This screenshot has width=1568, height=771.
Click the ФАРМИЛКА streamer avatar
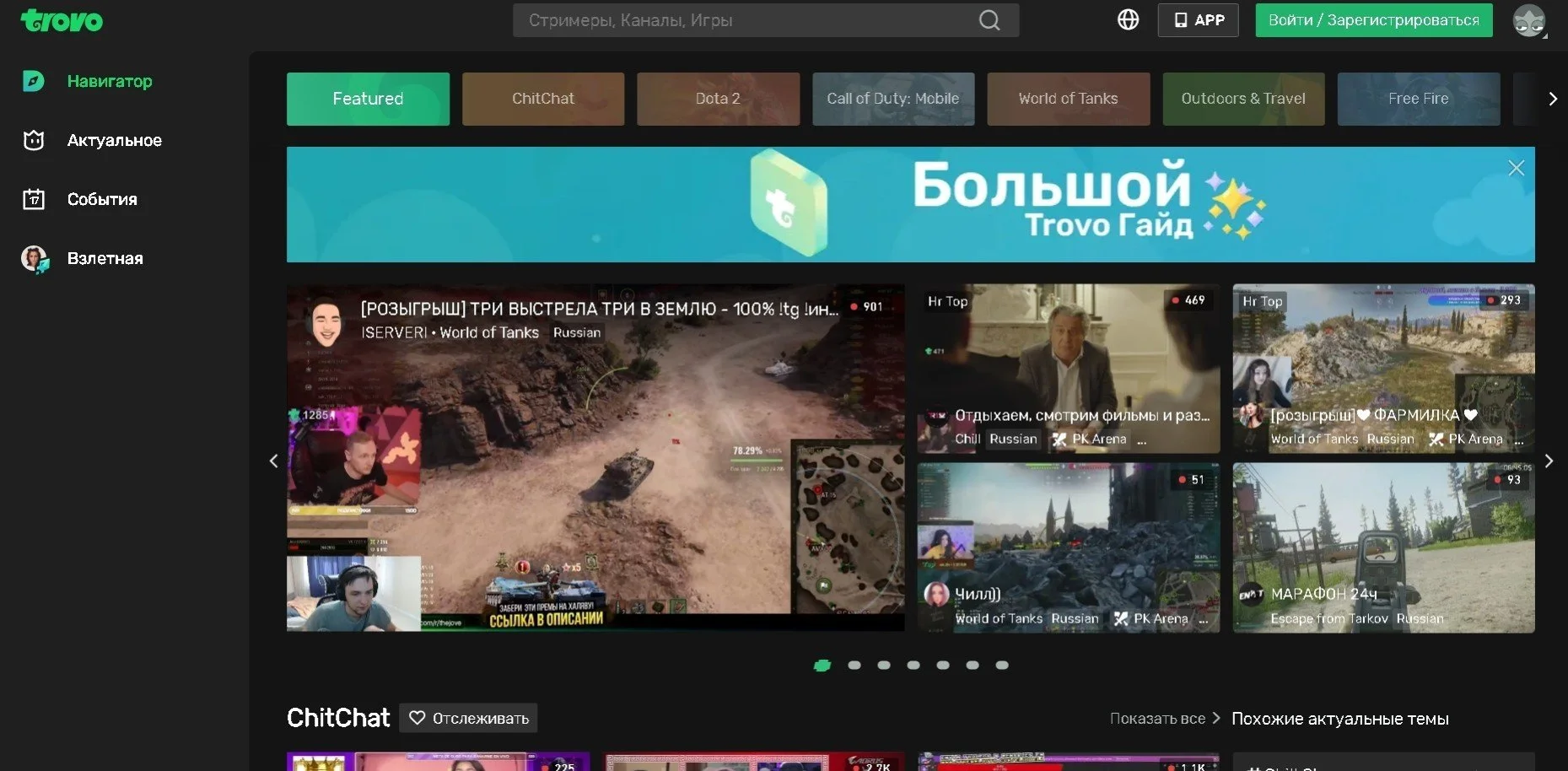[1251, 415]
